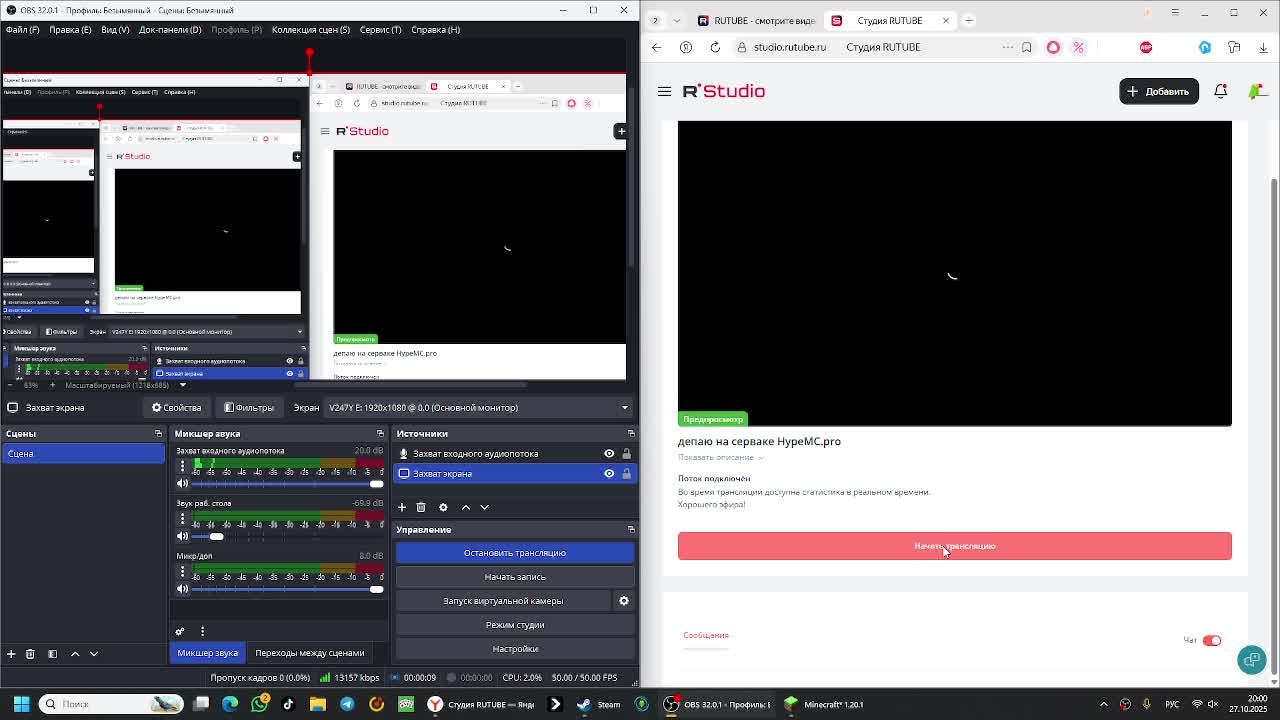Add a new scene with the plus icon
The width and height of the screenshot is (1280, 720).
point(11,653)
